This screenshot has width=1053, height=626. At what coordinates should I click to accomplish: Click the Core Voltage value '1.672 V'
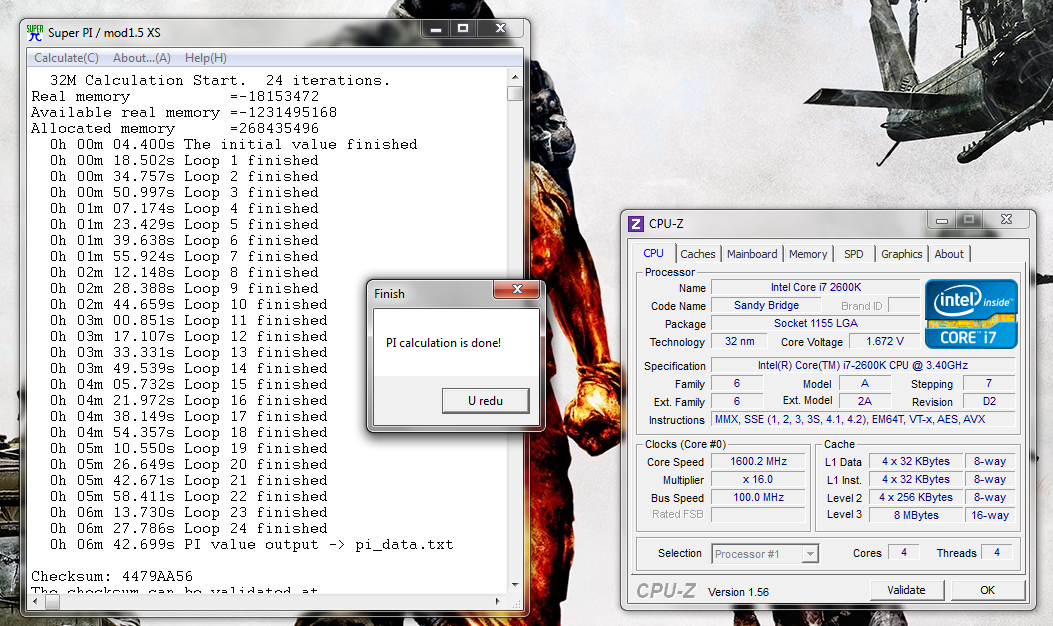pyautogui.click(x=884, y=341)
